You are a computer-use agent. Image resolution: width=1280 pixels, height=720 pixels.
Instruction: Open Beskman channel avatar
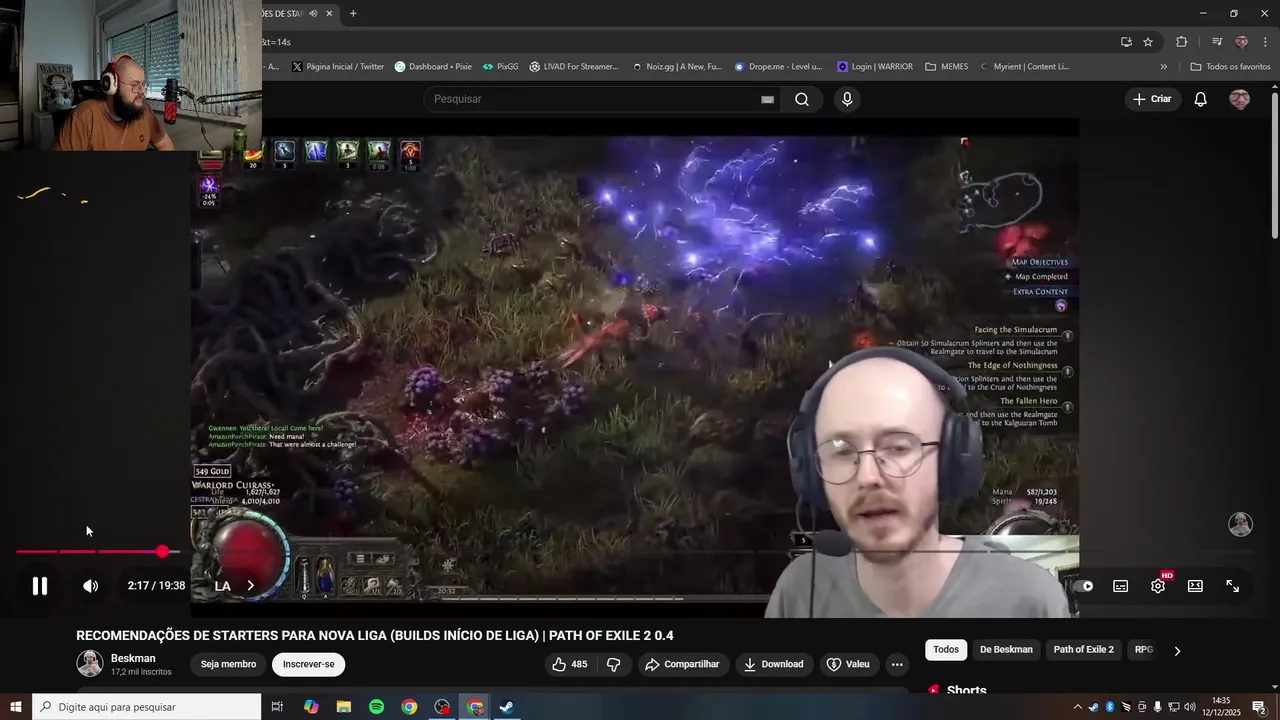[90, 664]
